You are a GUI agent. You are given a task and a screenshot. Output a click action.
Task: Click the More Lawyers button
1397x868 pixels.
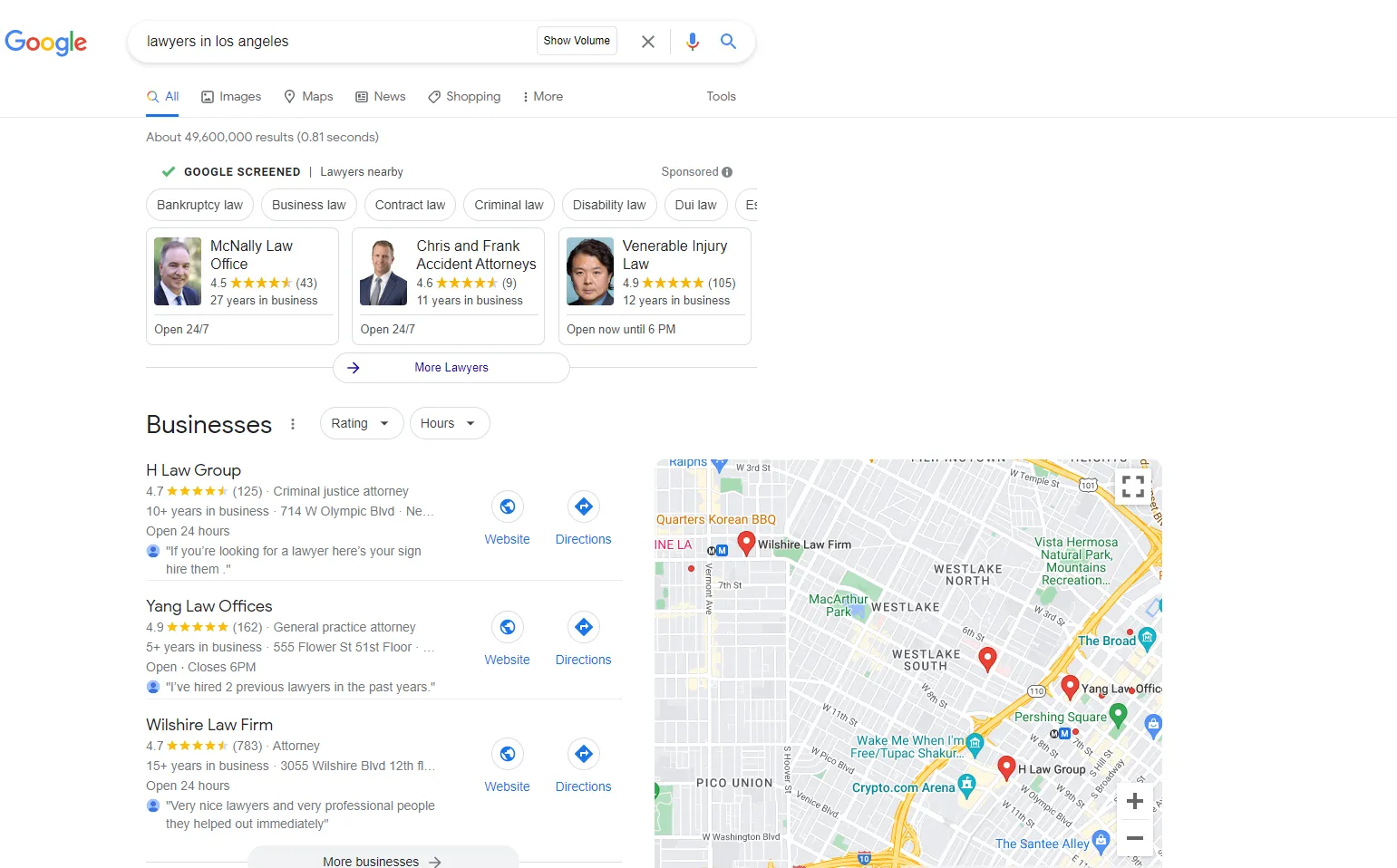(x=451, y=368)
